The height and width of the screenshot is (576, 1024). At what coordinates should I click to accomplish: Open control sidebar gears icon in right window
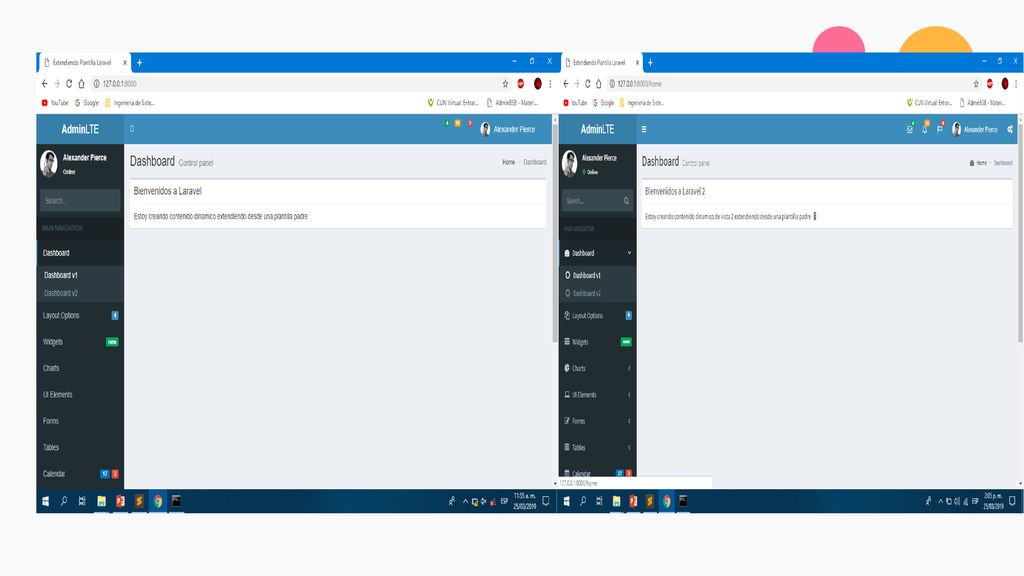click(x=1010, y=129)
